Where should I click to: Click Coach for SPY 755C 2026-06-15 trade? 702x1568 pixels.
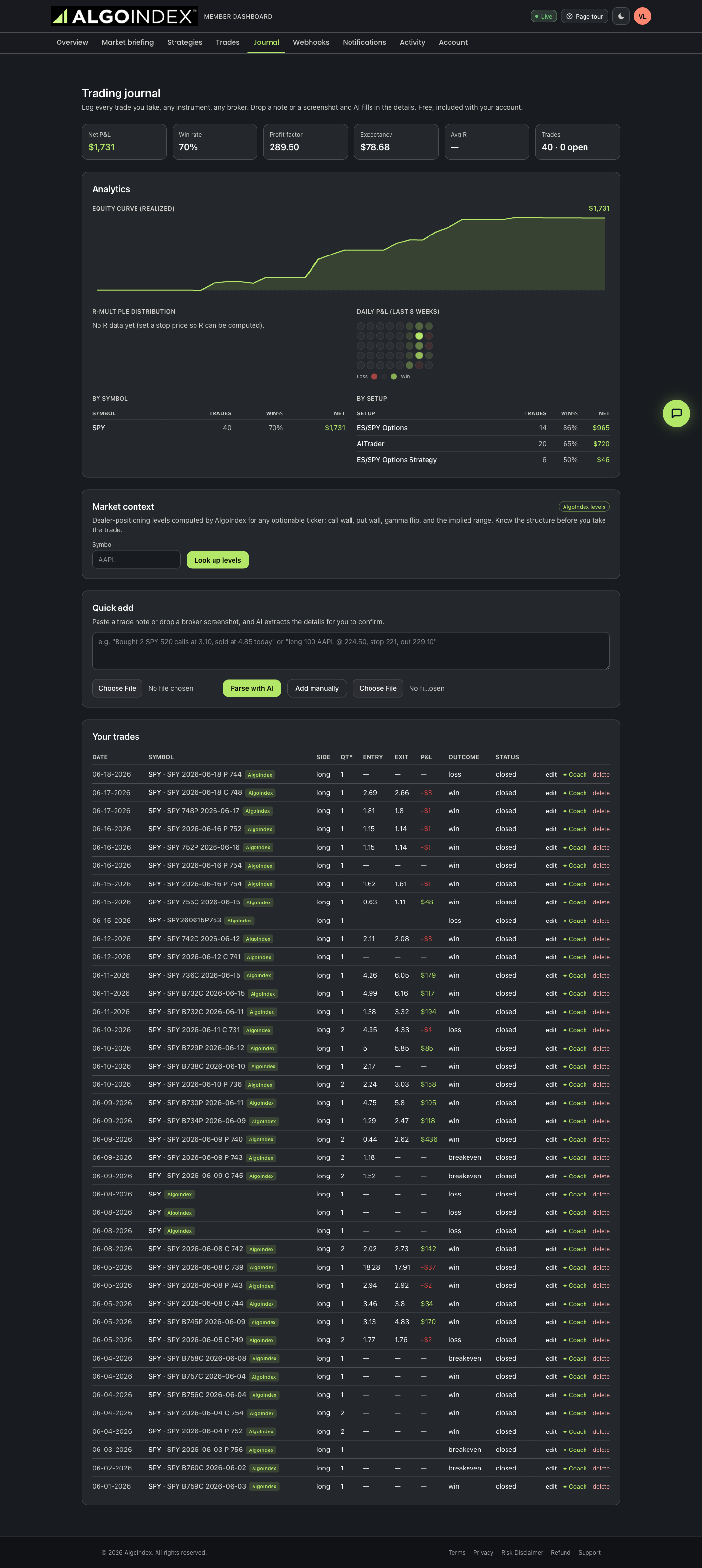point(575,902)
